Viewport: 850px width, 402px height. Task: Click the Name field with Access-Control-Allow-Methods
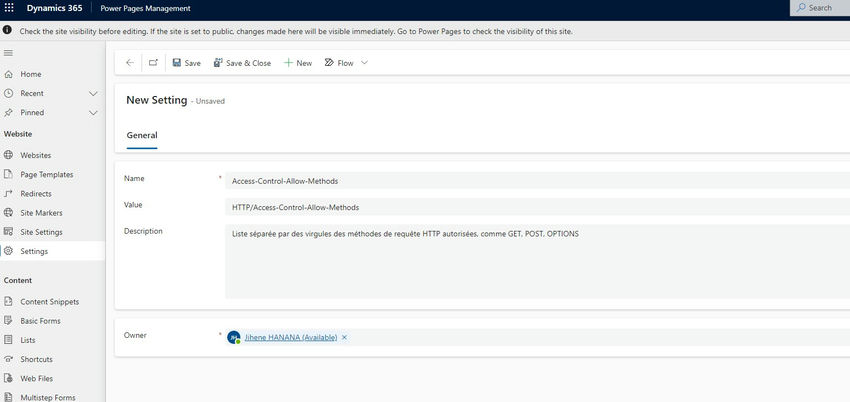pos(537,181)
